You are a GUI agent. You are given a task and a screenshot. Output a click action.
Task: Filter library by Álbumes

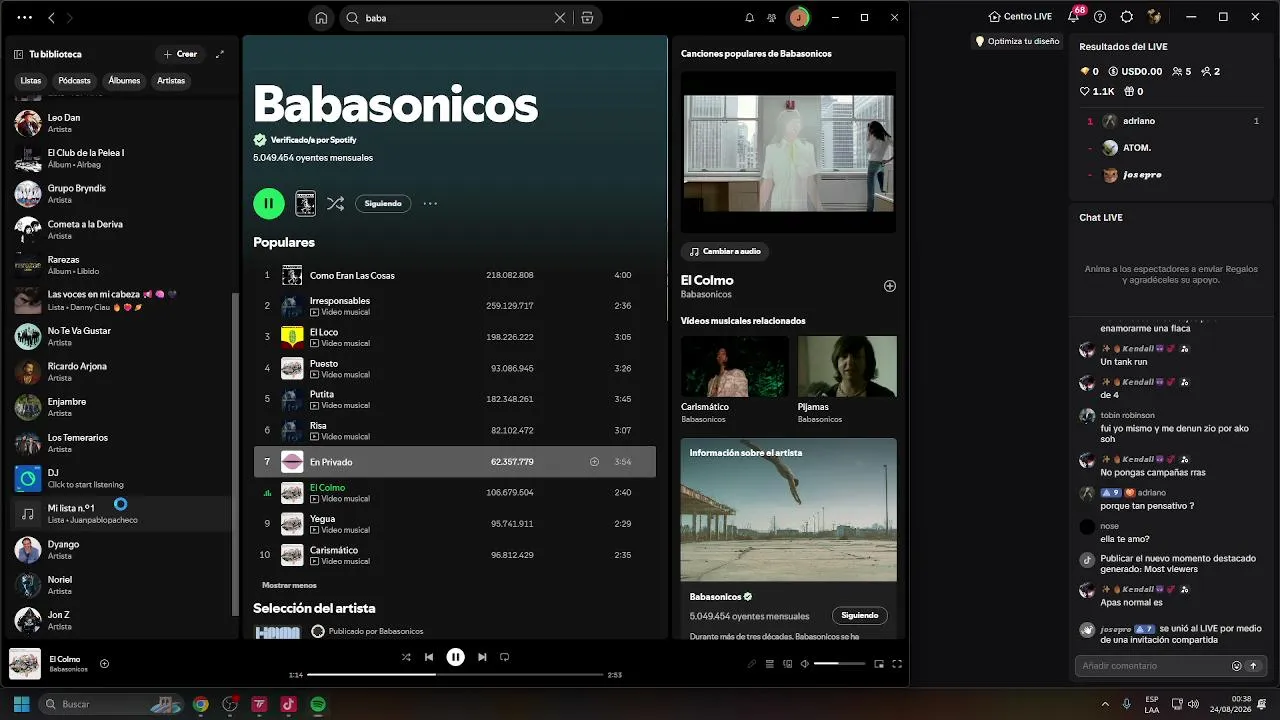coord(125,80)
